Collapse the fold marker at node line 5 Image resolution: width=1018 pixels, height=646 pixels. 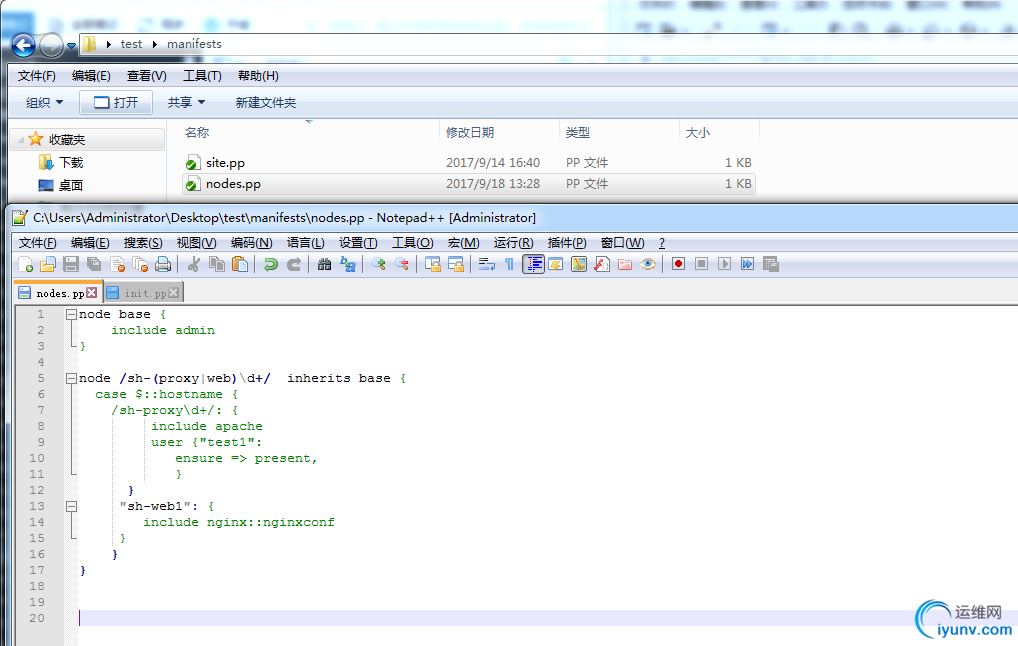tap(71, 378)
